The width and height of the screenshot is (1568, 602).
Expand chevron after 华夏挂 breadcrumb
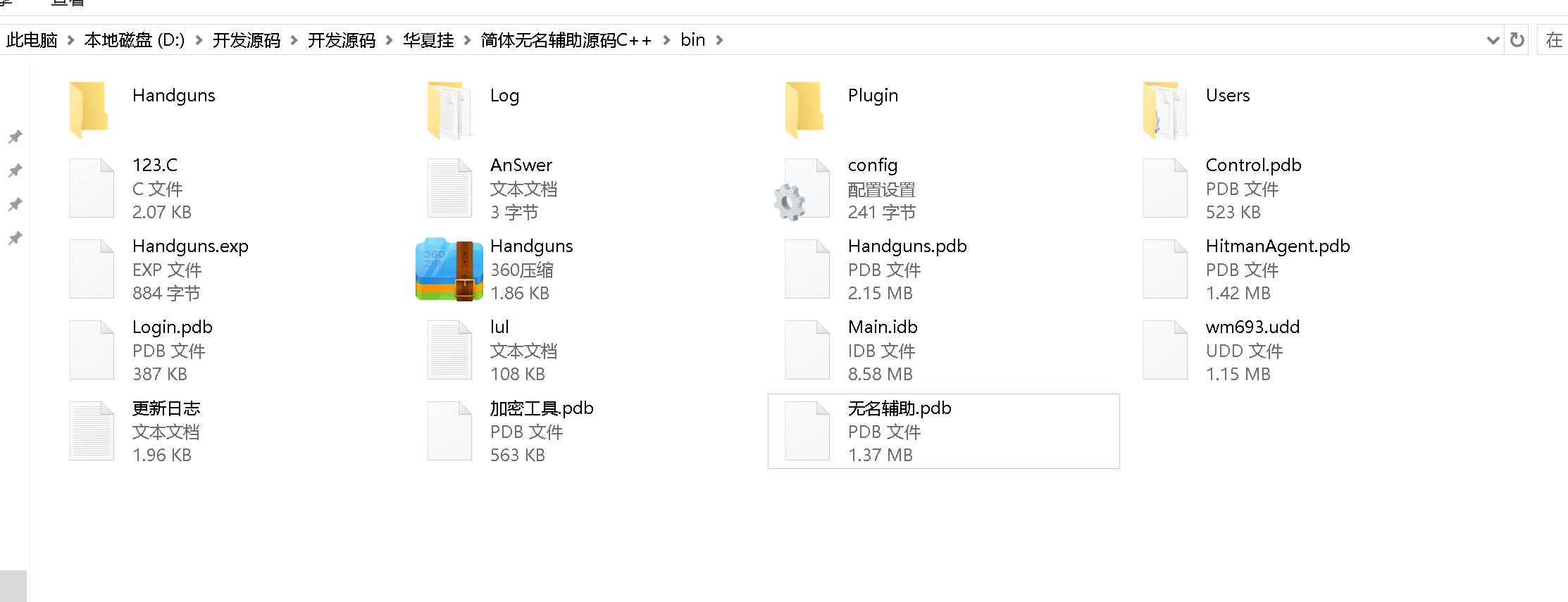tap(467, 40)
